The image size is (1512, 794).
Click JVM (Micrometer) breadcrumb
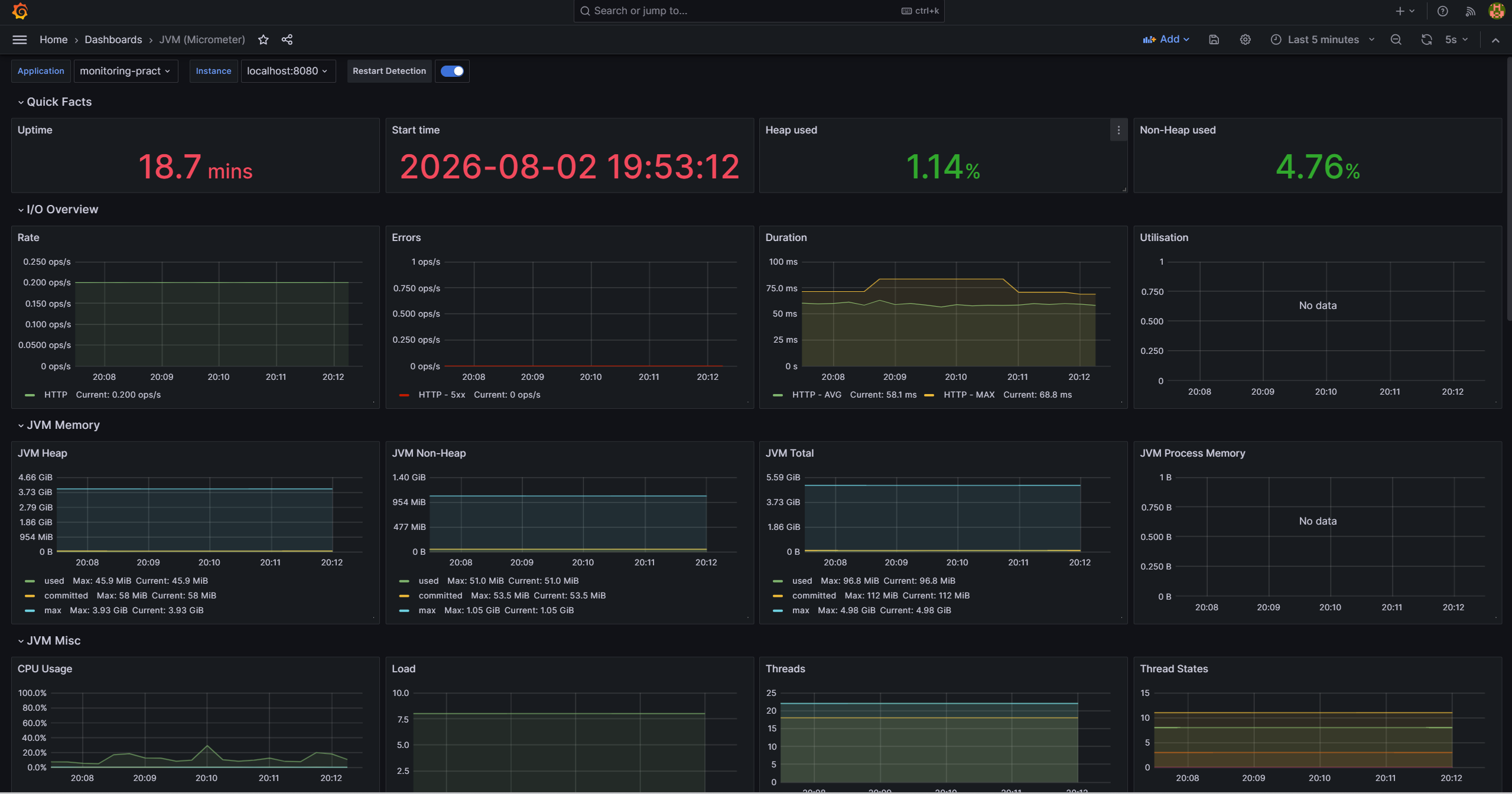pyautogui.click(x=202, y=40)
